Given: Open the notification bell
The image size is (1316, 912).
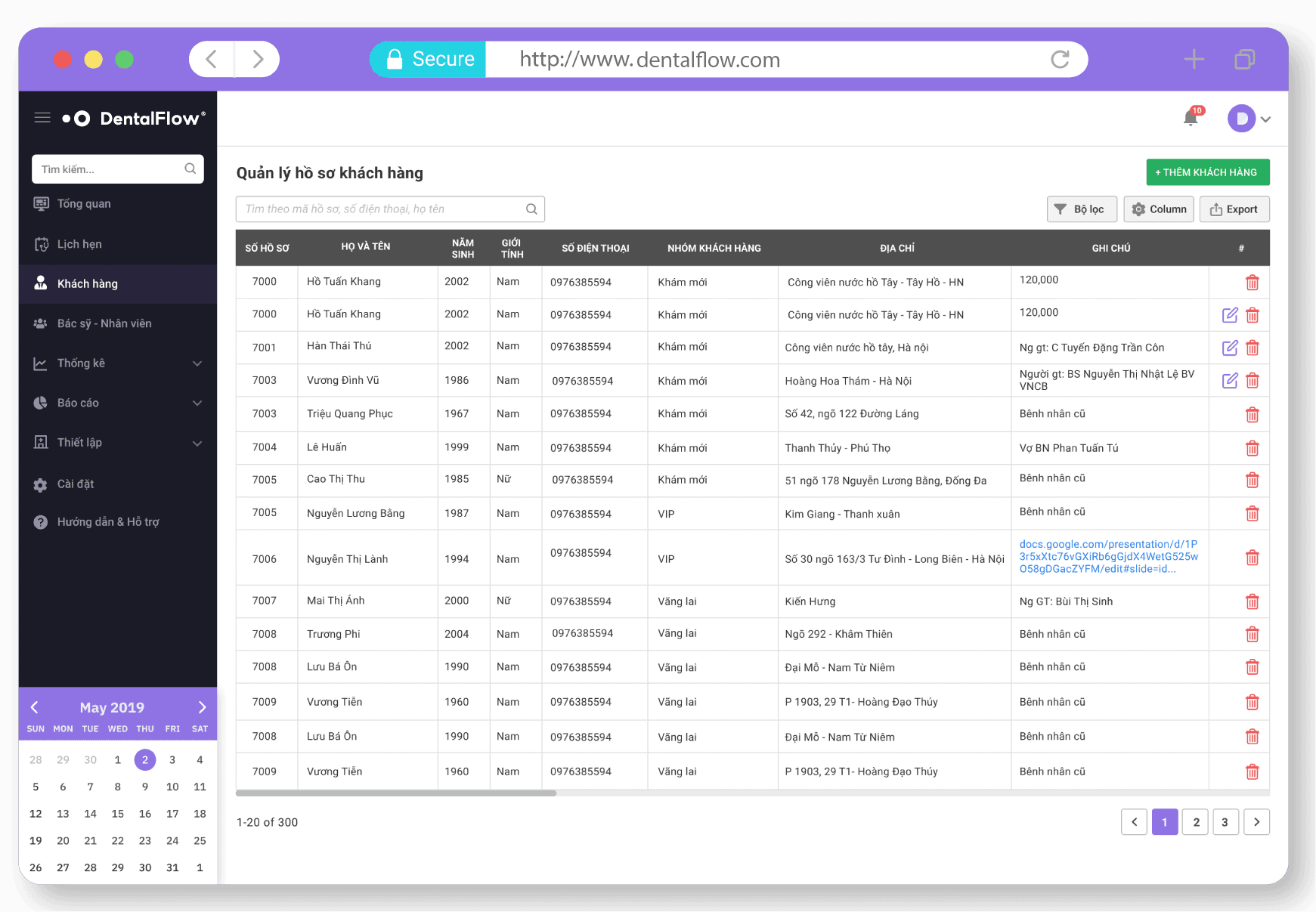Looking at the screenshot, I should pos(1191,118).
